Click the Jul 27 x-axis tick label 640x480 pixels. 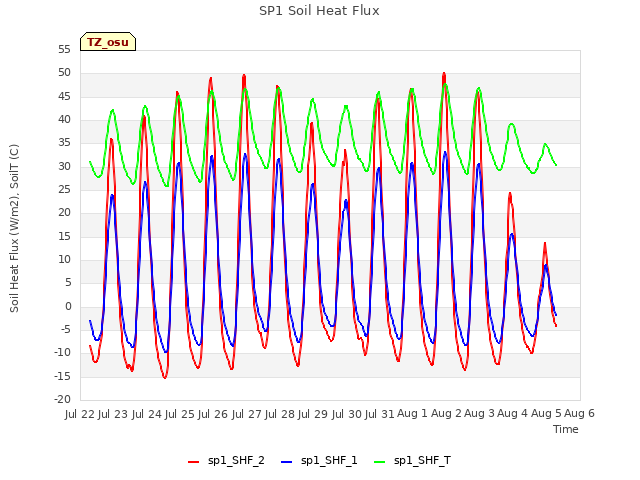coord(247,414)
